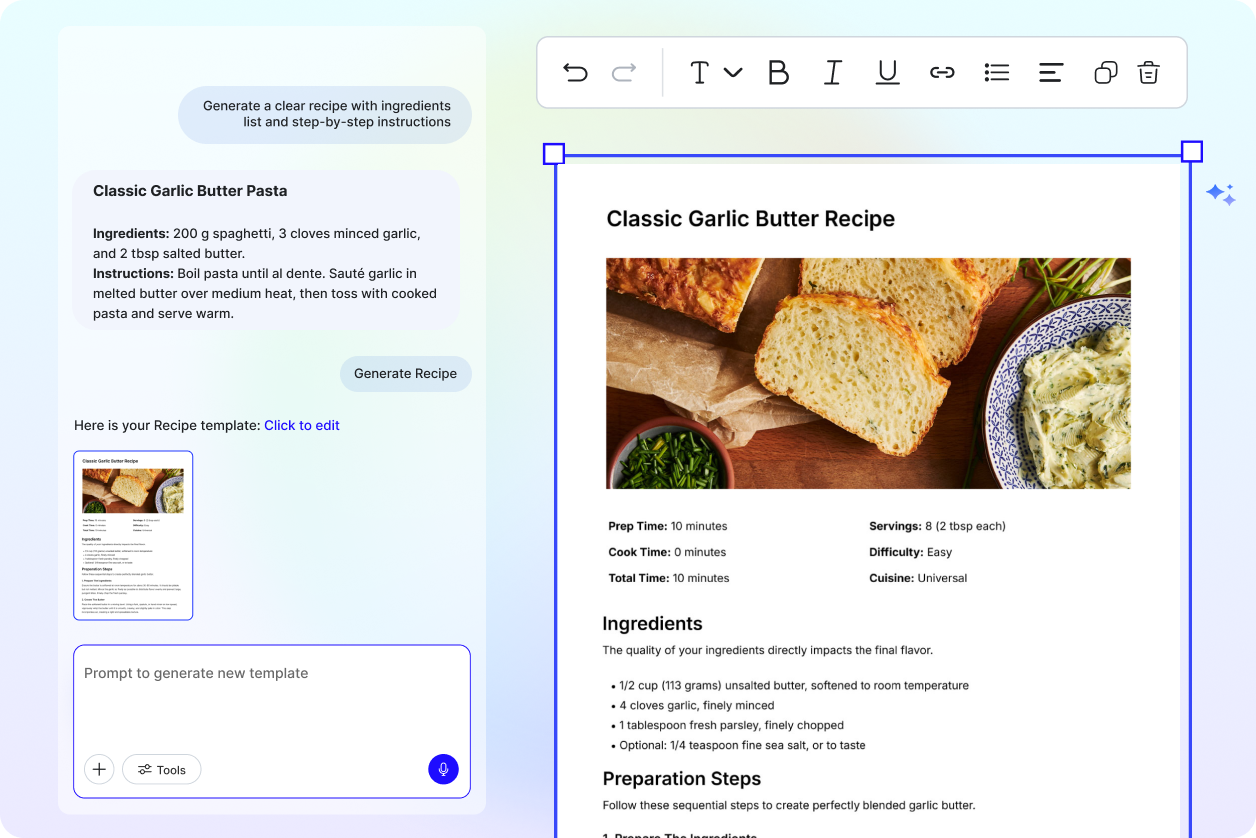Activate the microphone voice input
1256x838 pixels.
coord(443,769)
